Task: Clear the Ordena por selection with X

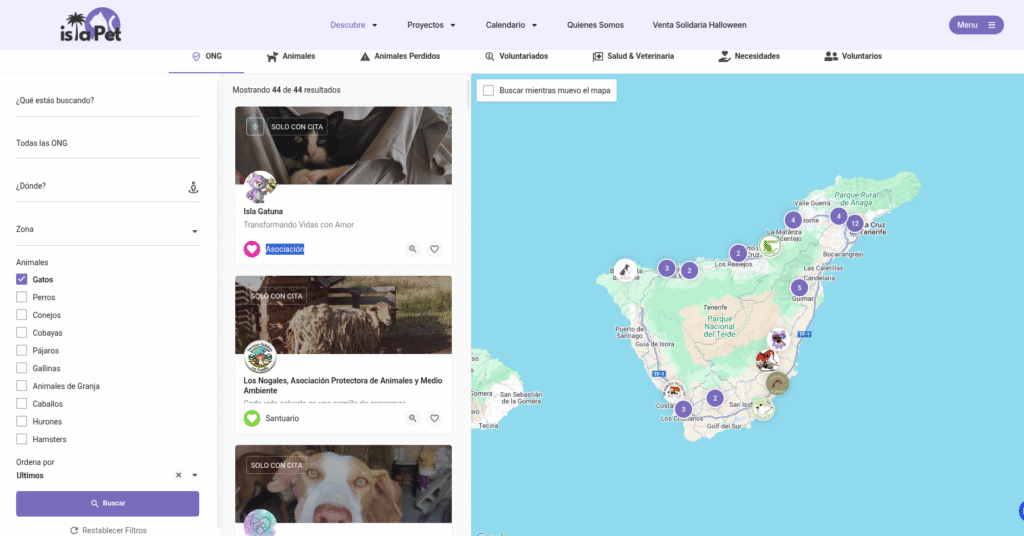Action: coord(178,475)
